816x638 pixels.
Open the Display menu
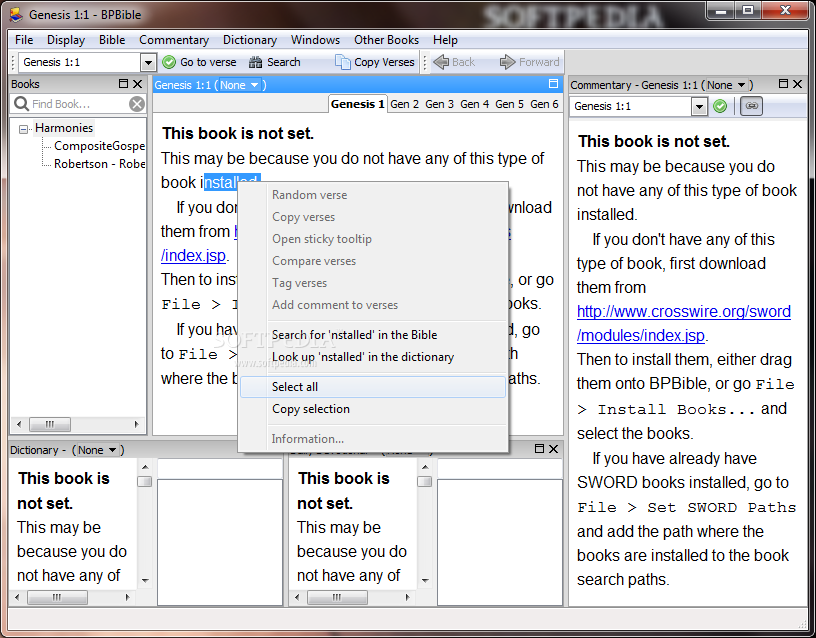pyautogui.click(x=66, y=40)
